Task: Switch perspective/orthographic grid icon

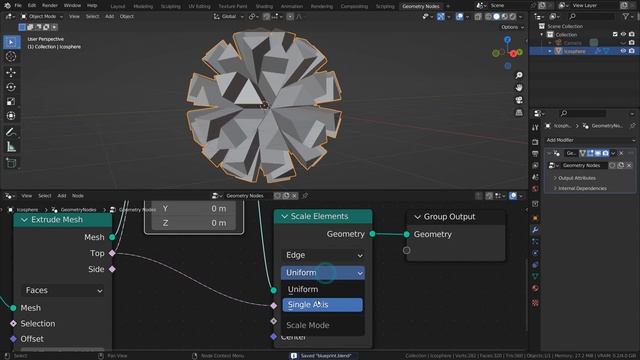Action: [x=519, y=112]
